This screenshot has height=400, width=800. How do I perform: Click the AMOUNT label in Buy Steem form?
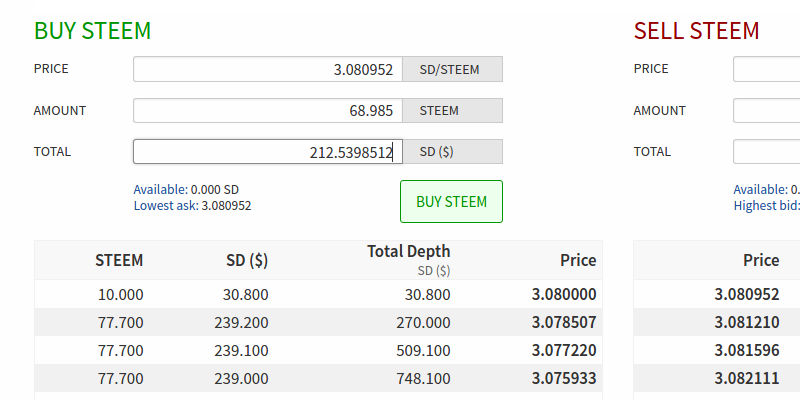[x=60, y=110]
